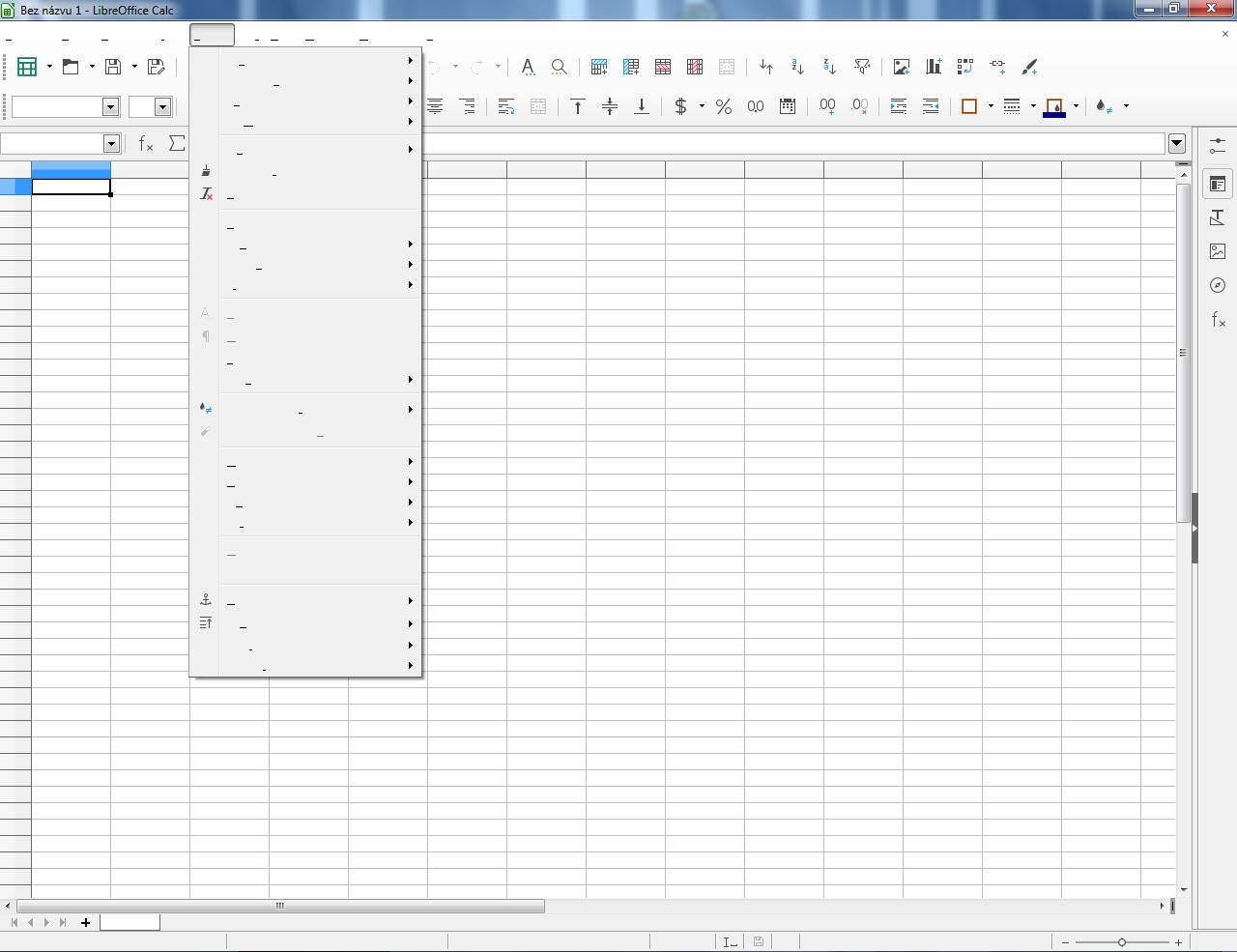This screenshot has height=952, width=1237.
Task: Toggle the Wrap Text icon
Action: (x=506, y=106)
